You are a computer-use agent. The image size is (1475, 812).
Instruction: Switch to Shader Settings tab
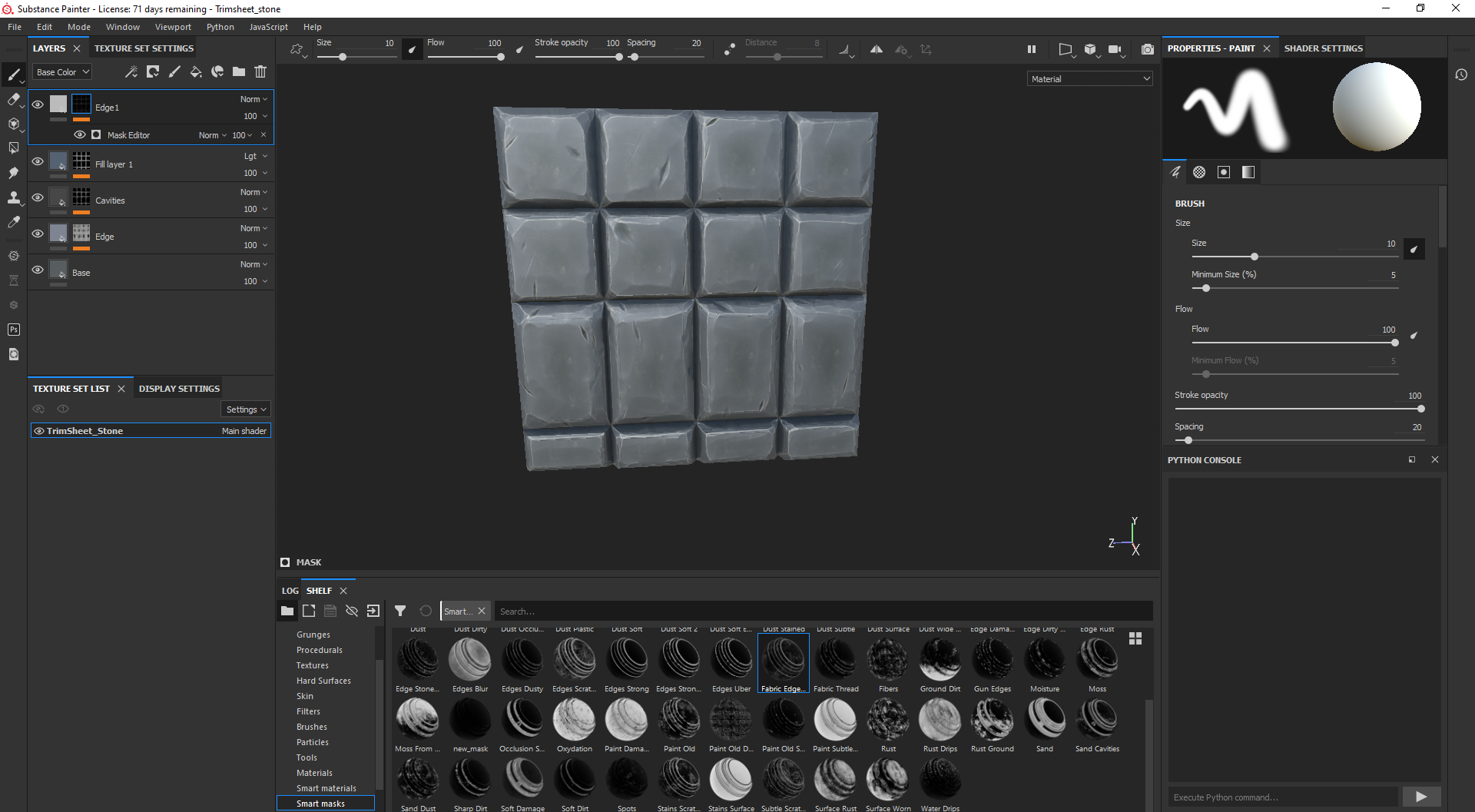(x=1323, y=48)
